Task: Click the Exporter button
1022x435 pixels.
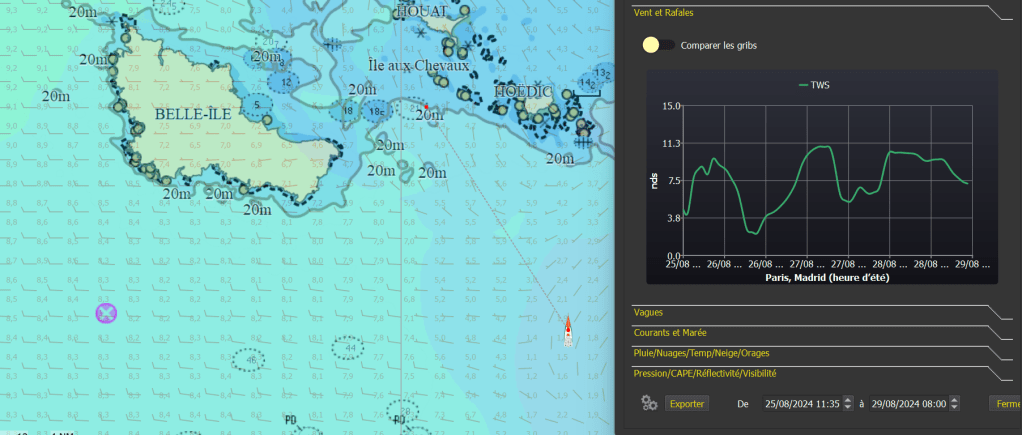Action: (686, 403)
